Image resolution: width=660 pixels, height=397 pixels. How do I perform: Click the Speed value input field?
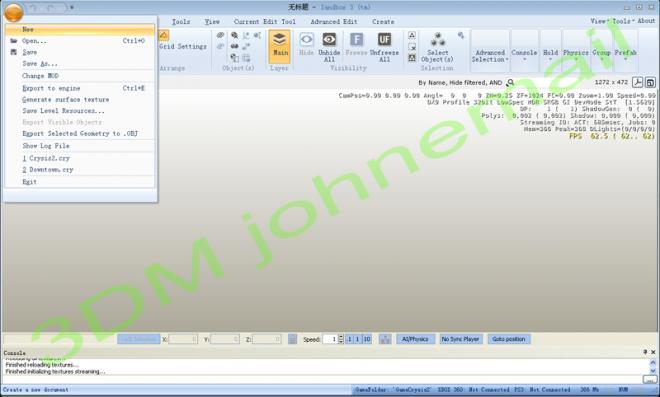[x=330, y=339]
